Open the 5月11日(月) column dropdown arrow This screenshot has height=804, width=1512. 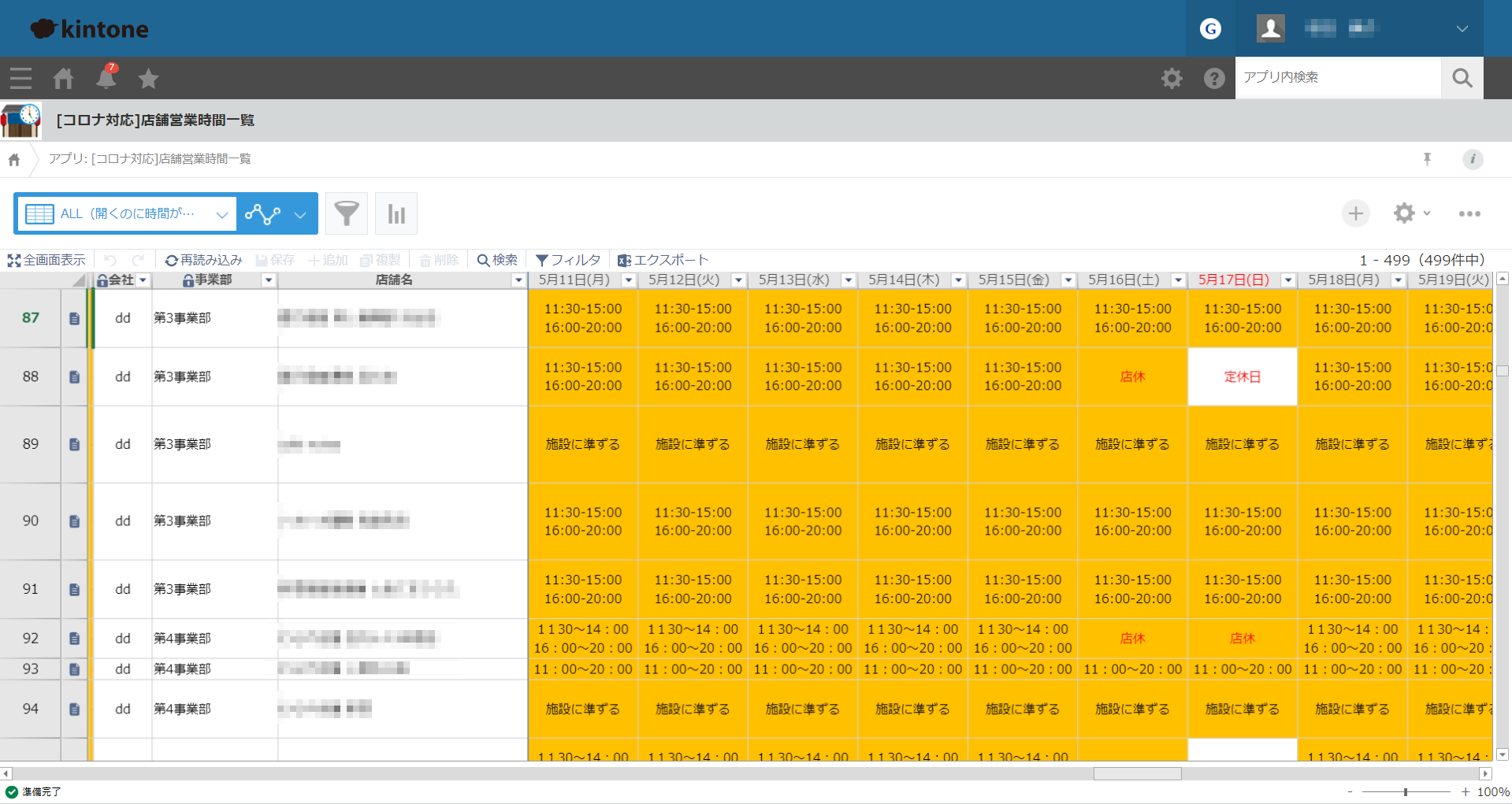pos(628,280)
